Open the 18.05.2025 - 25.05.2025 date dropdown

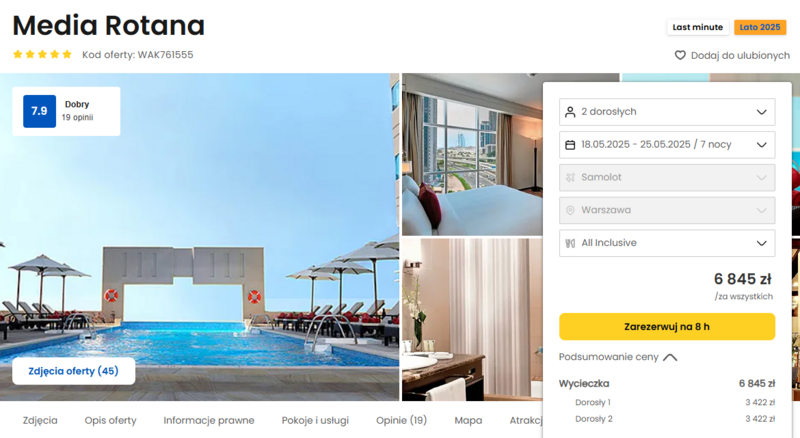click(x=667, y=144)
